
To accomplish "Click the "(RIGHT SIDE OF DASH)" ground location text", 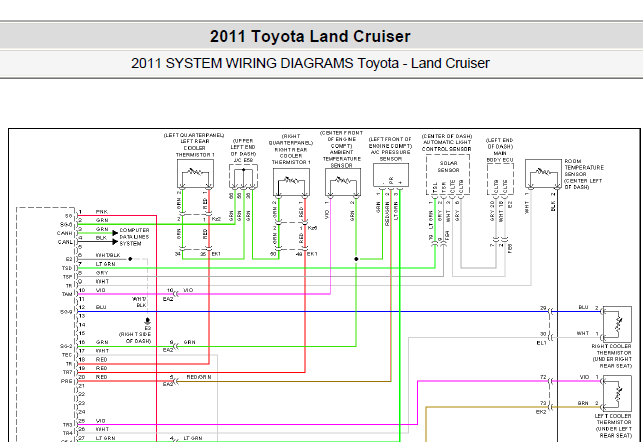I will [x=135, y=337].
